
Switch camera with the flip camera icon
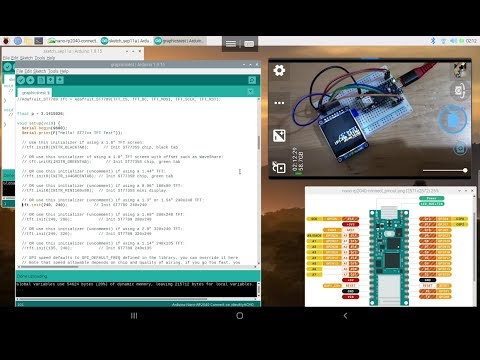click(460, 91)
